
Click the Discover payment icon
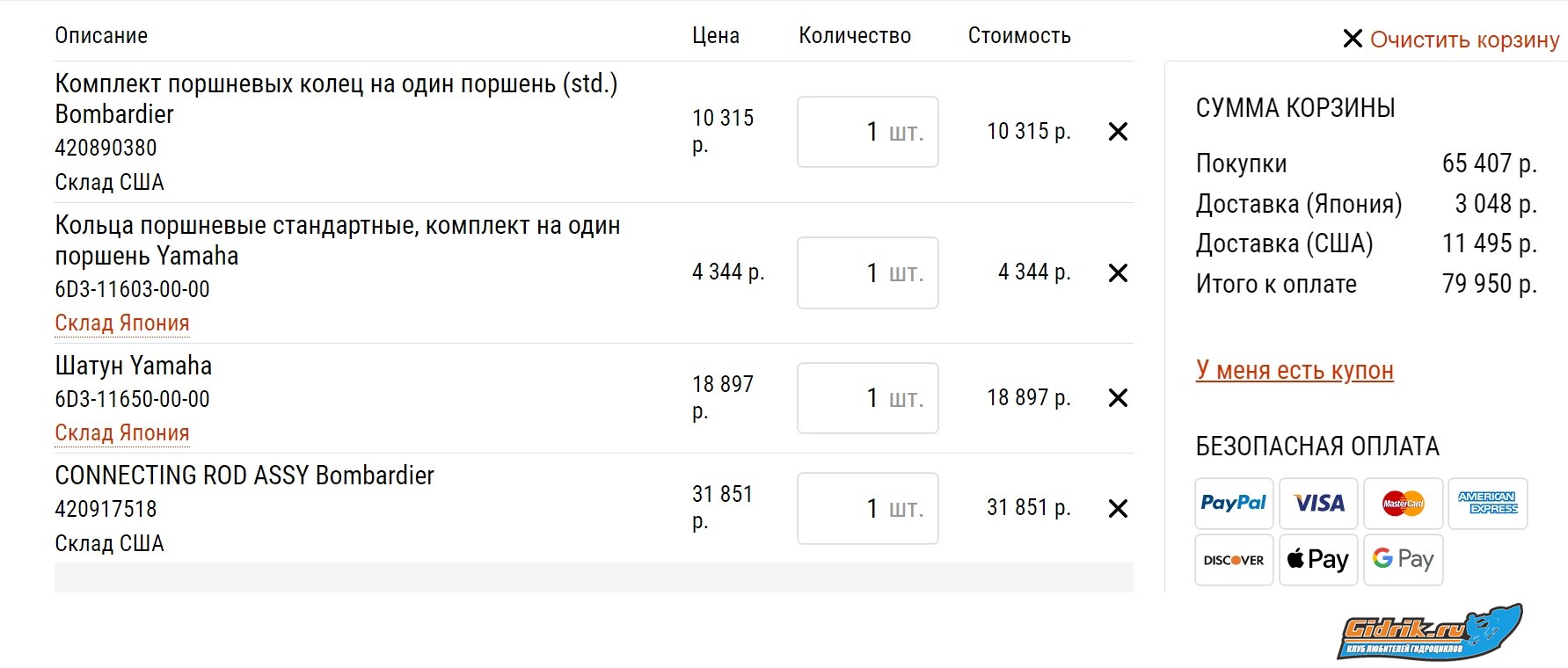[x=1233, y=560]
